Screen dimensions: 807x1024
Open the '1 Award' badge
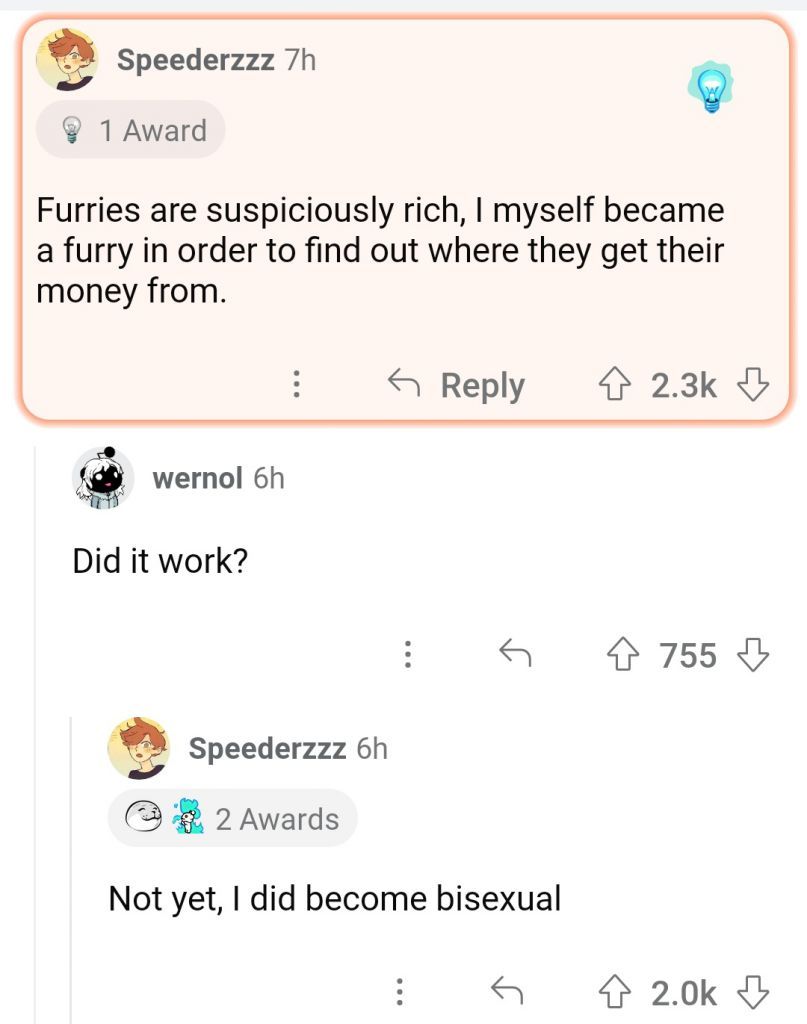tap(131, 130)
